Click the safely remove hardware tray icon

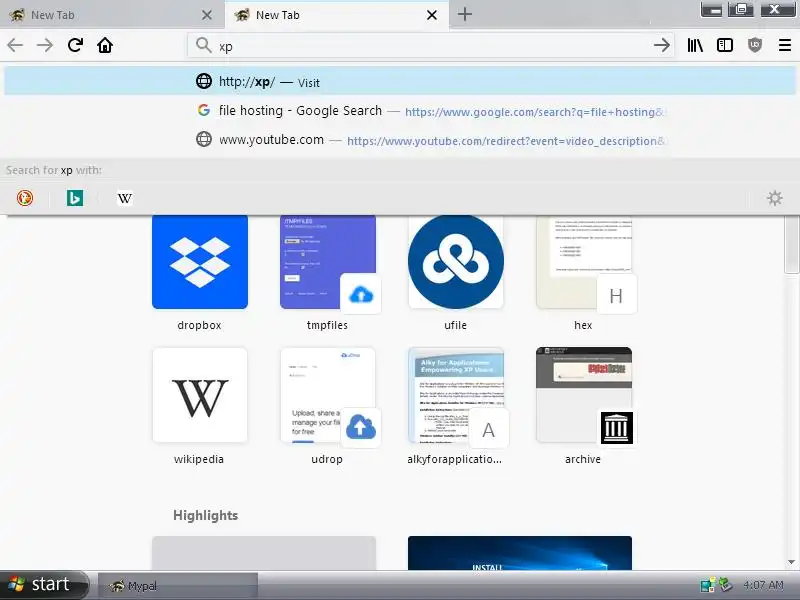[726, 585]
